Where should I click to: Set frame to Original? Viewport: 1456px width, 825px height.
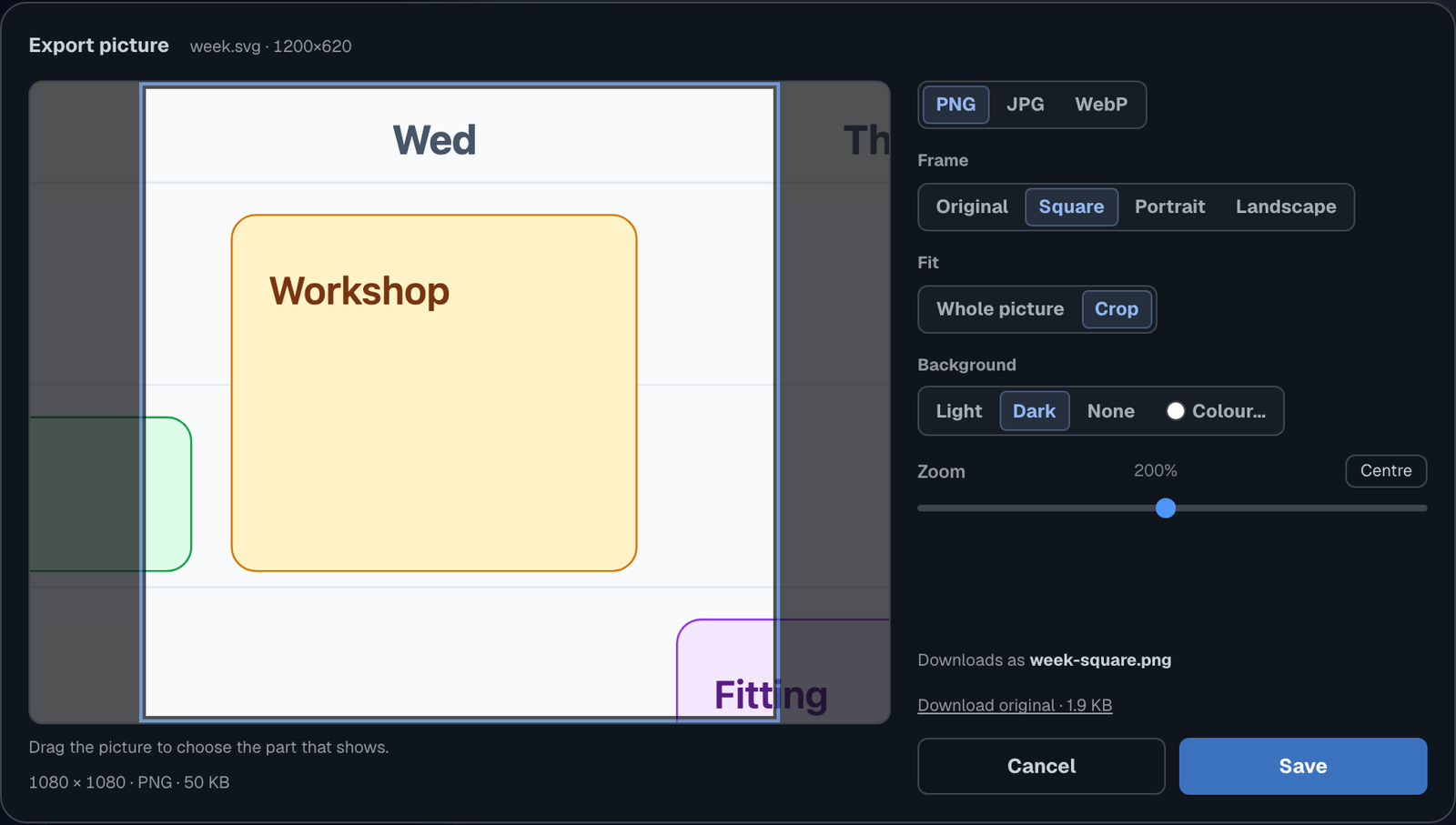(x=972, y=207)
